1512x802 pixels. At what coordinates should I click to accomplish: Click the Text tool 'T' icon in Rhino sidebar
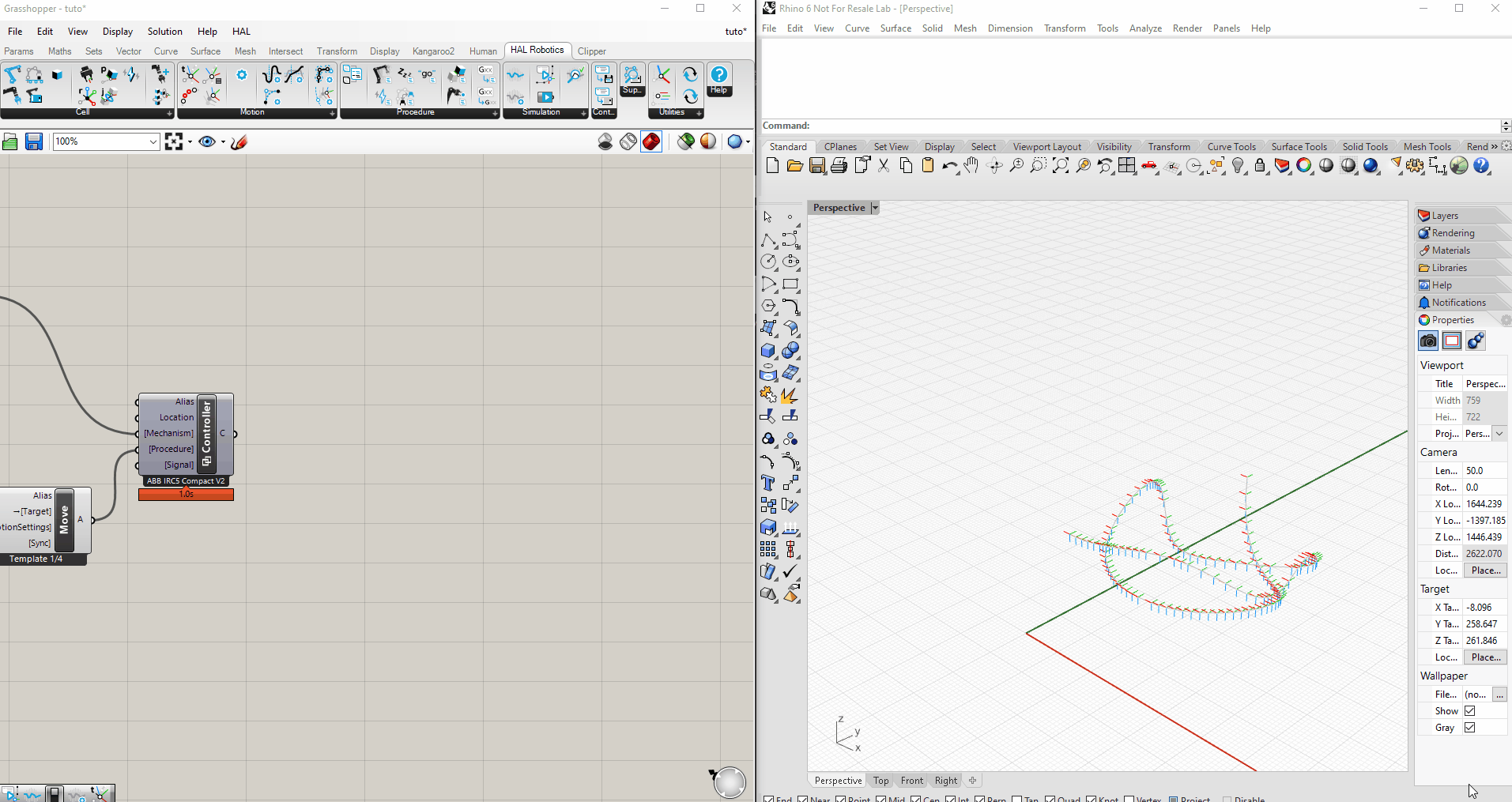[767, 483]
